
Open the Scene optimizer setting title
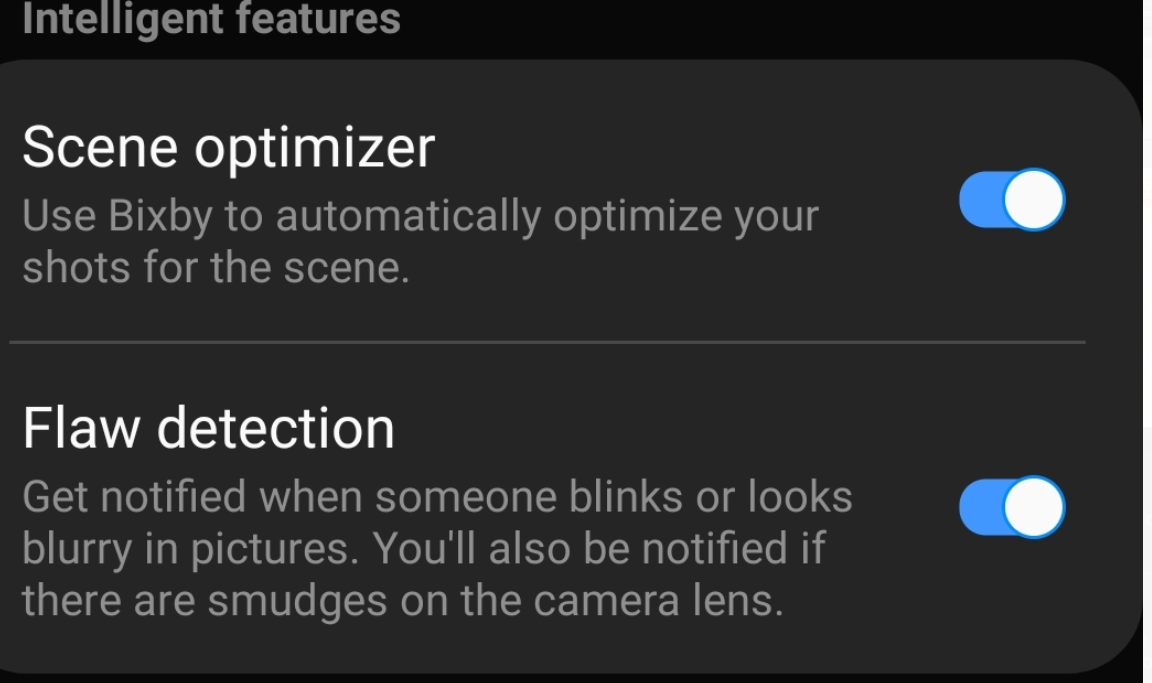click(x=228, y=148)
